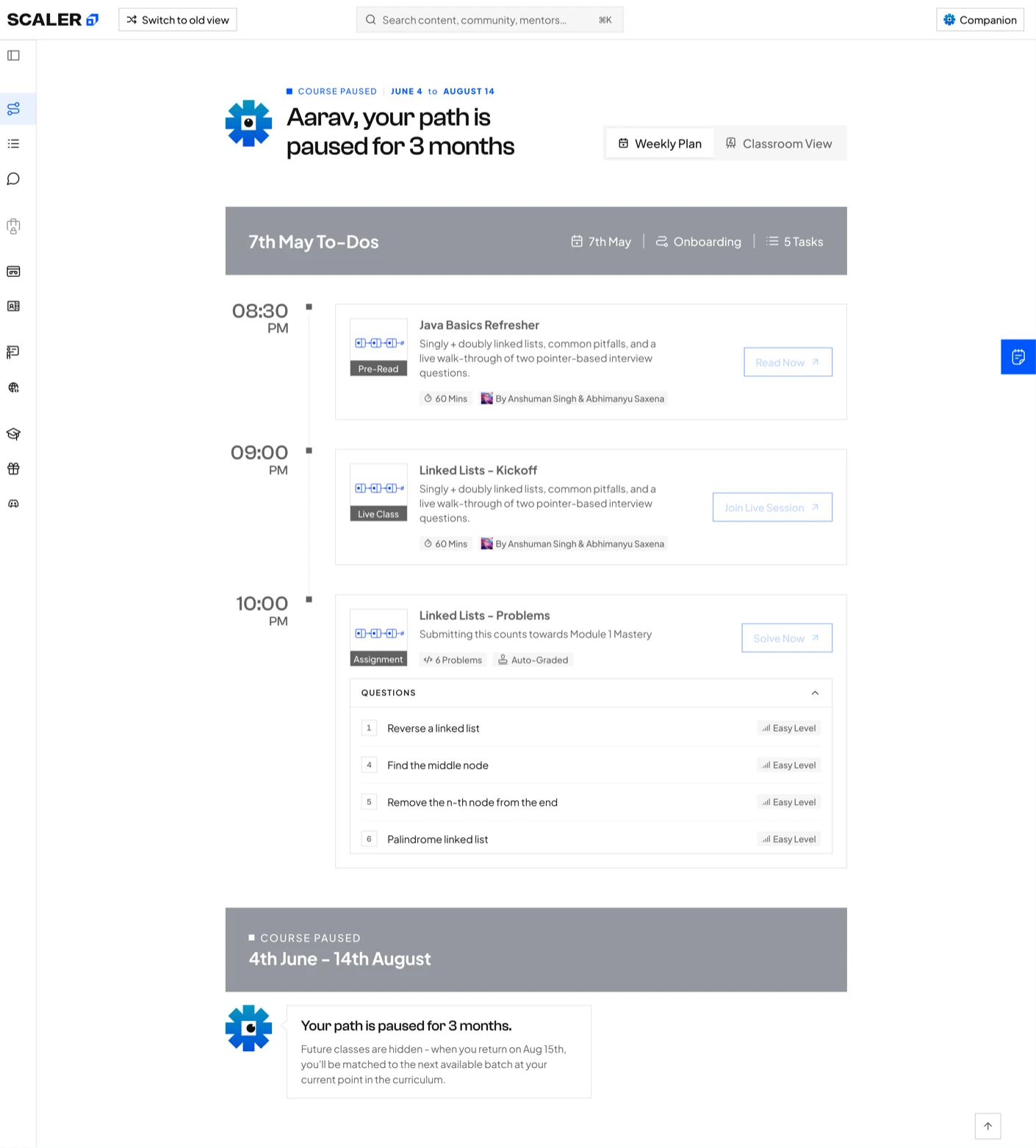Click the 6 Problems tag

453,660
